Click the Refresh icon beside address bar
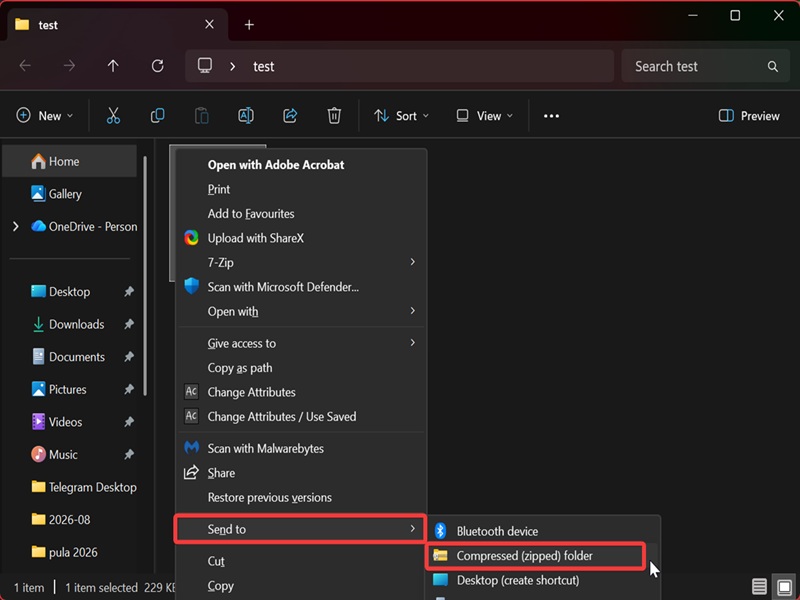This screenshot has width=800, height=600. (158, 66)
